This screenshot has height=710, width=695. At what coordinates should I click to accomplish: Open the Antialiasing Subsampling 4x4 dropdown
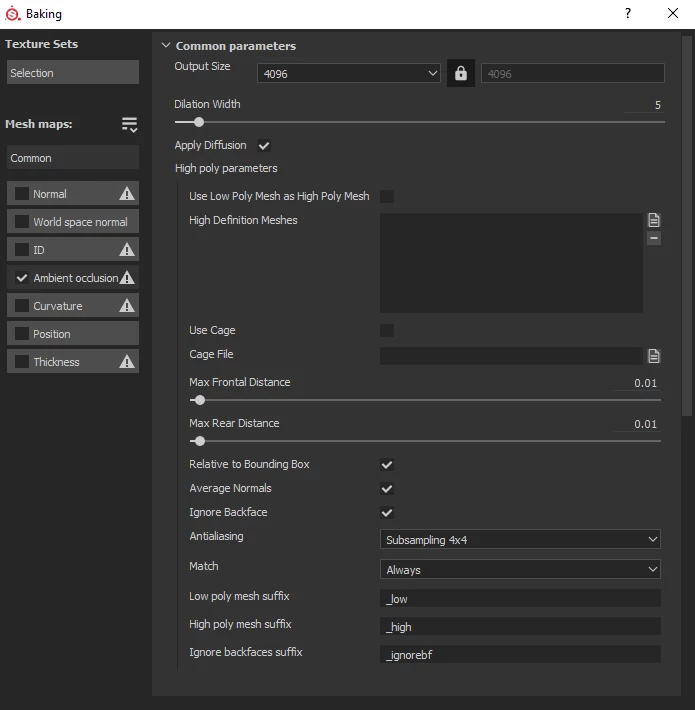tap(520, 539)
